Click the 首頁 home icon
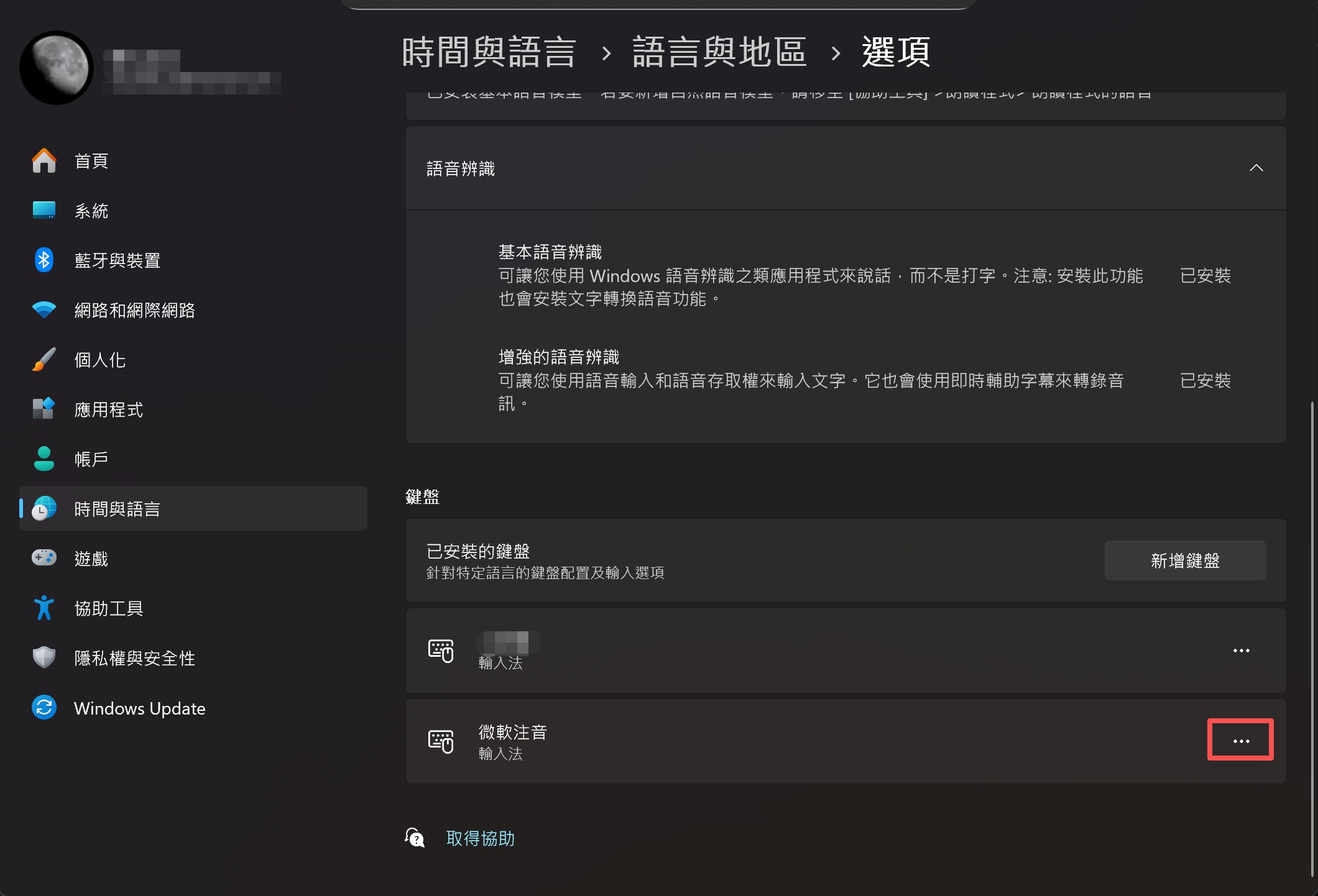The width and height of the screenshot is (1318, 896). (x=44, y=161)
